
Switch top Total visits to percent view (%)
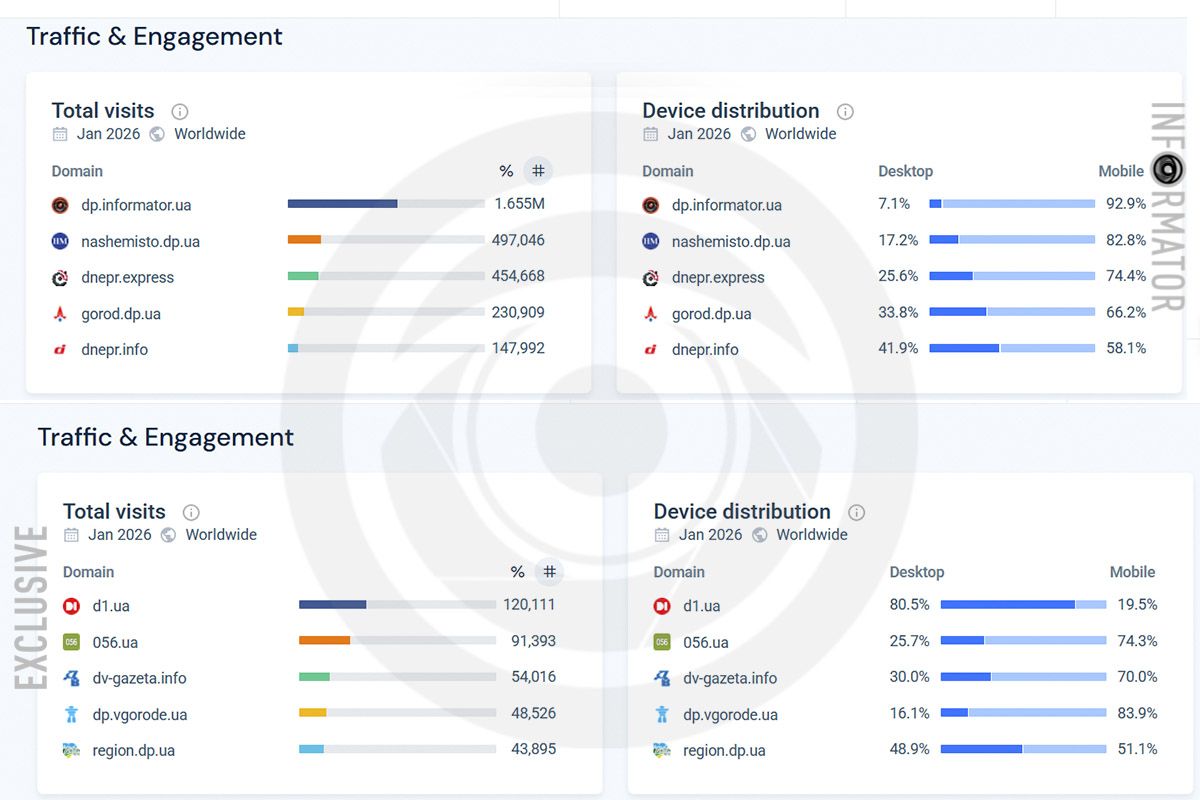point(506,171)
